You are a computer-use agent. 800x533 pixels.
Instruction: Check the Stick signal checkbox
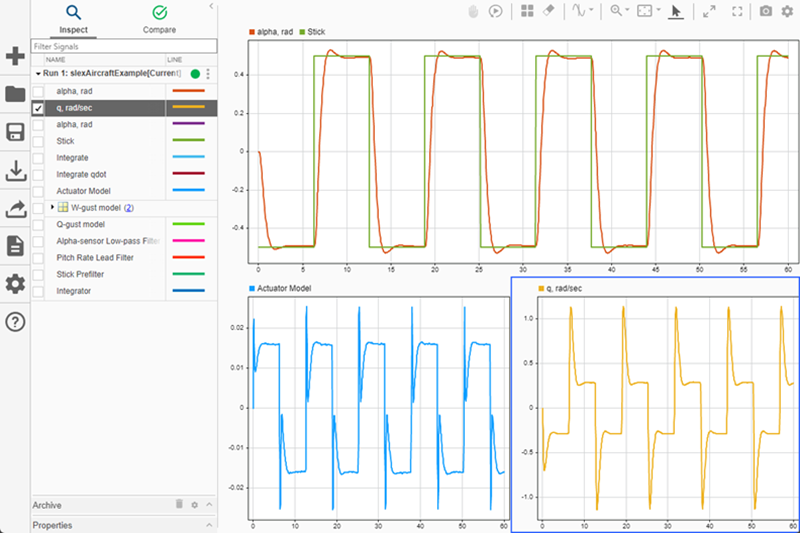38,141
